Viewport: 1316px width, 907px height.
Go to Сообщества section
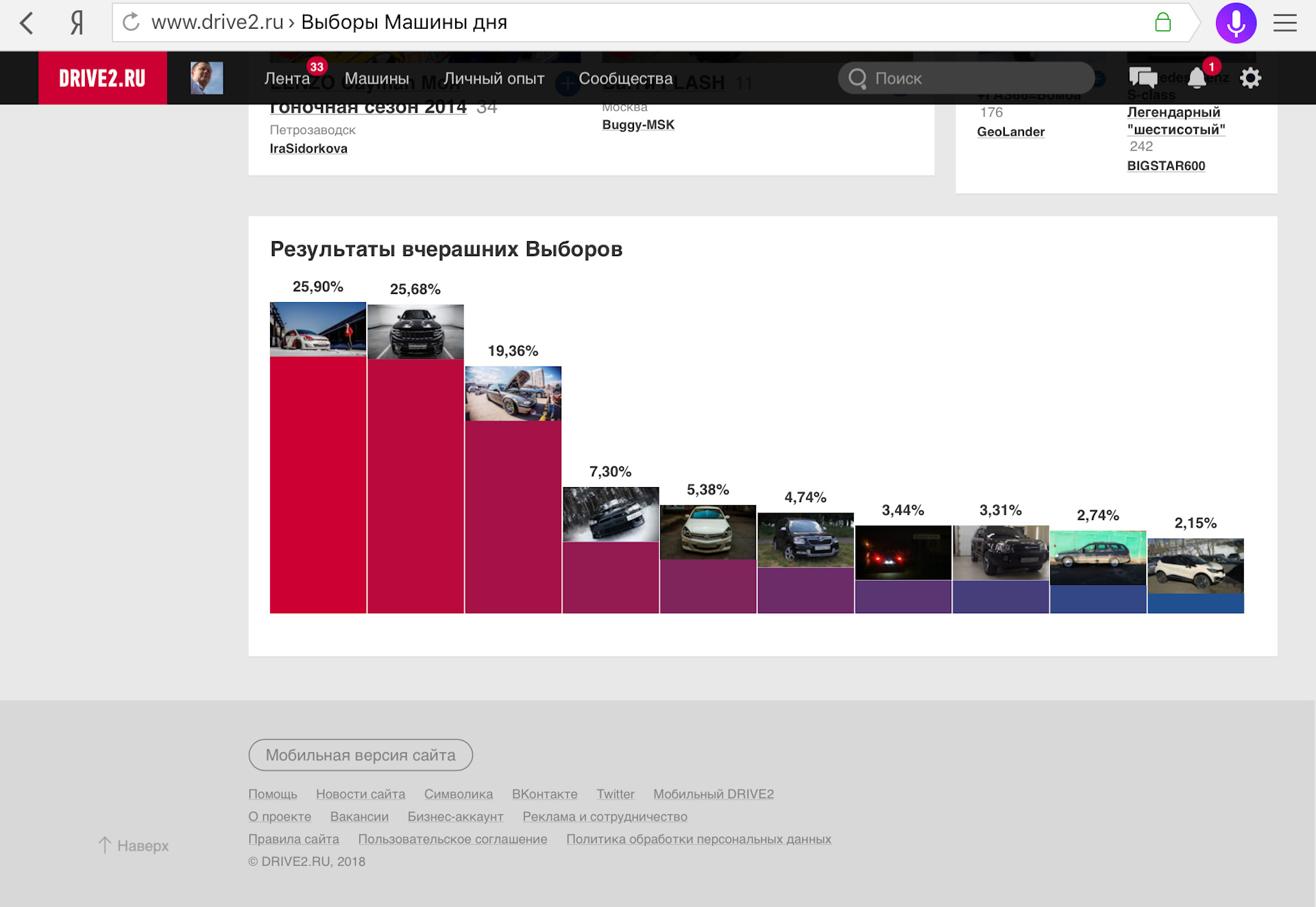pyautogui.click(x=625, y=79)
